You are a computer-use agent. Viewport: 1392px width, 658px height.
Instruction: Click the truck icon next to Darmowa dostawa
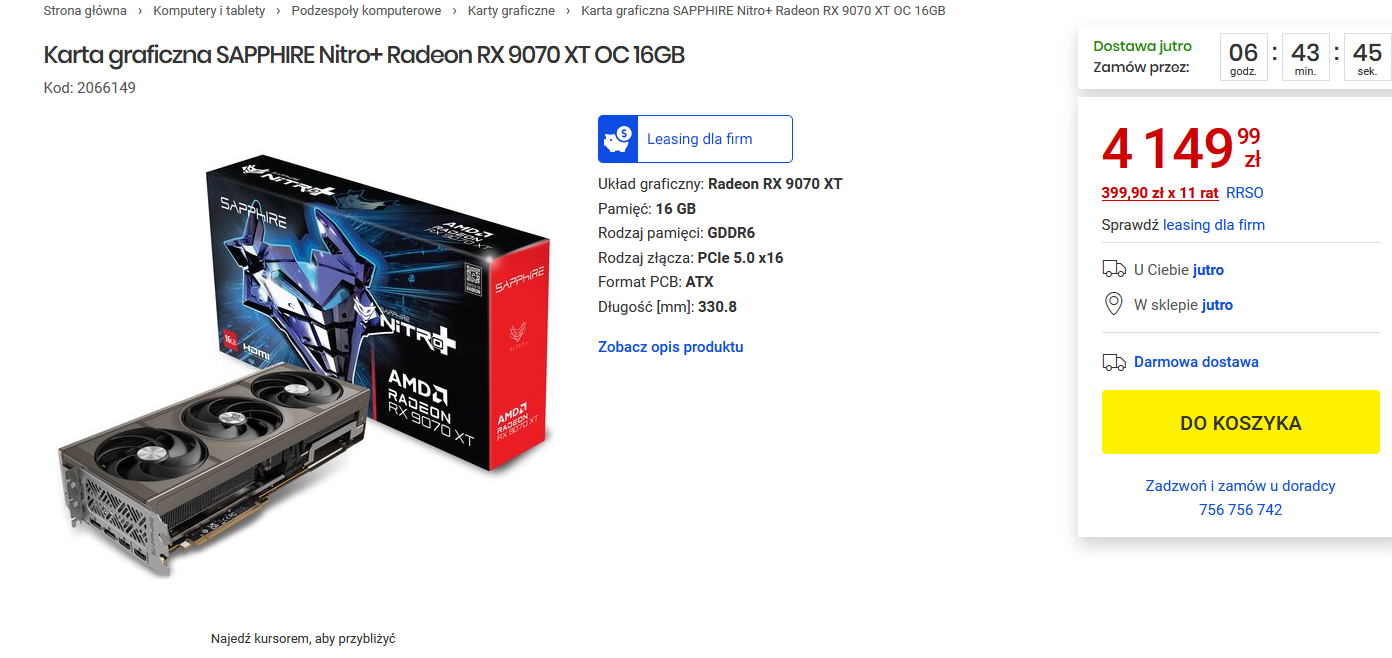pyautogui.click(x=1113, y=362)
